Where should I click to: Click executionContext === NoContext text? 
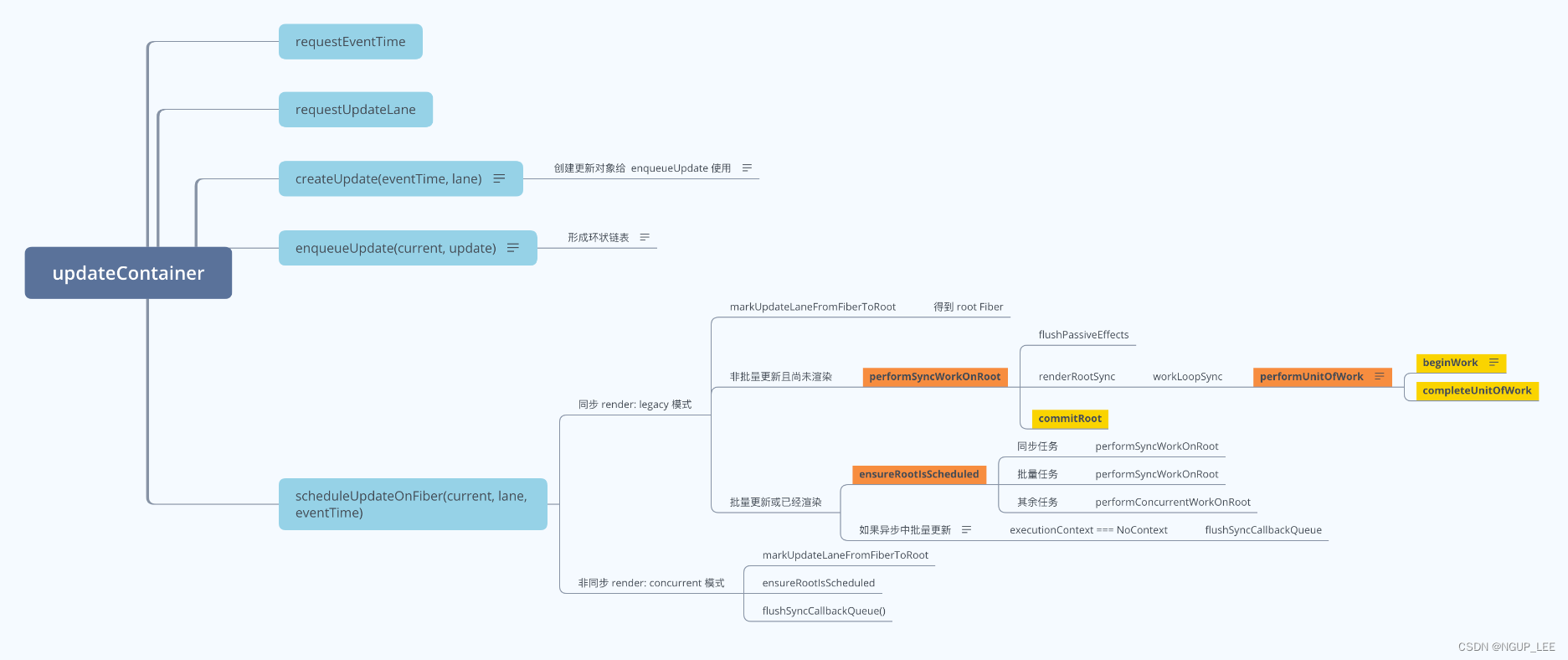[1088, 530]
